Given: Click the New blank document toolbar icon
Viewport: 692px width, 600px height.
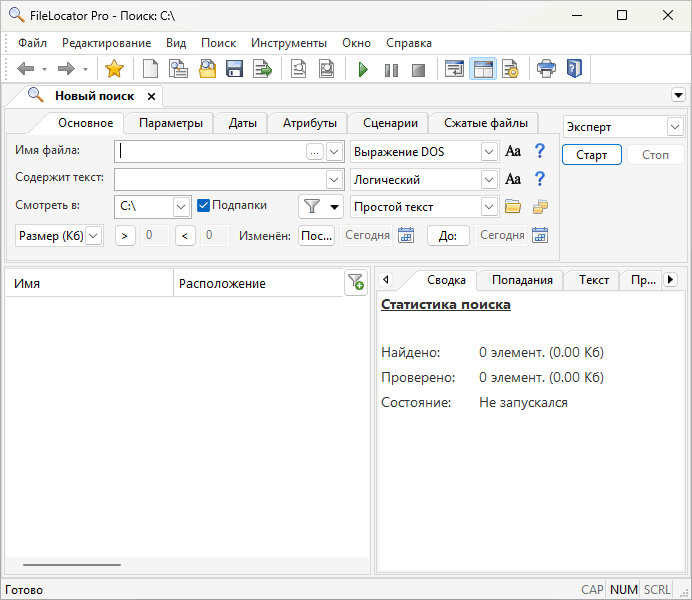Looking at the screenshot, I should click(151, 69).
